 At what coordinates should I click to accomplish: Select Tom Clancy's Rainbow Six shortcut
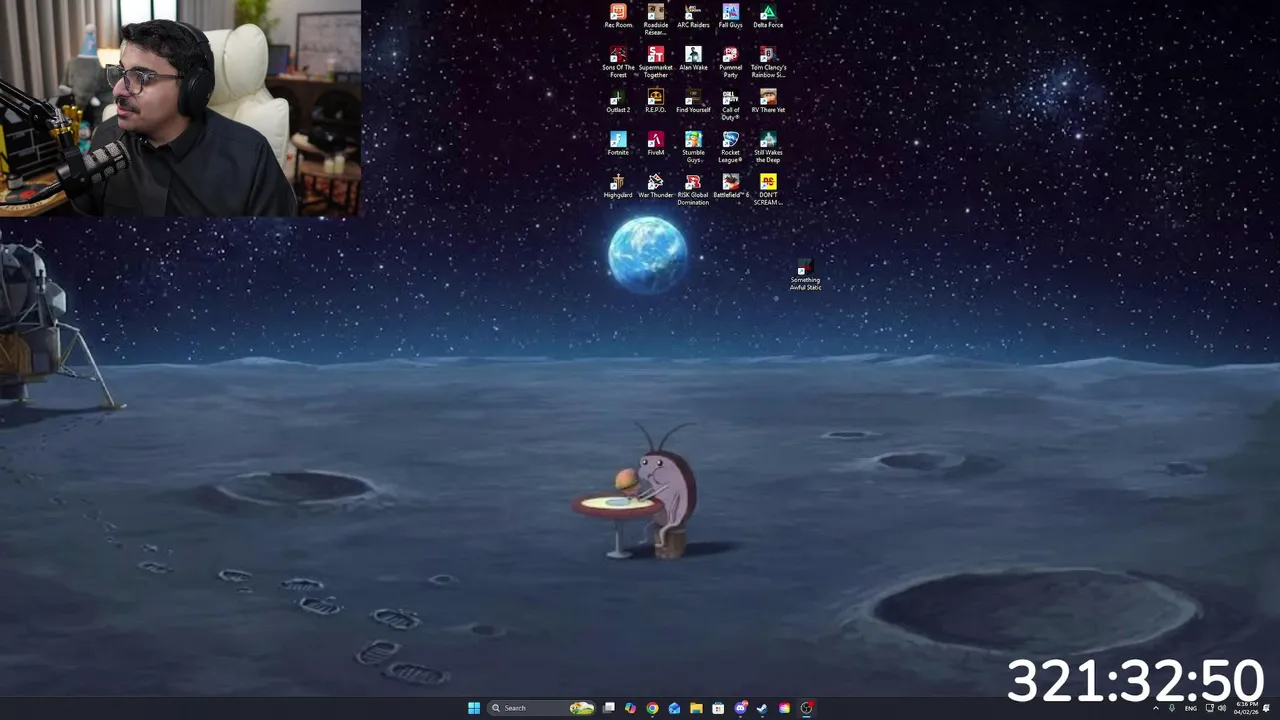[768, 62]
